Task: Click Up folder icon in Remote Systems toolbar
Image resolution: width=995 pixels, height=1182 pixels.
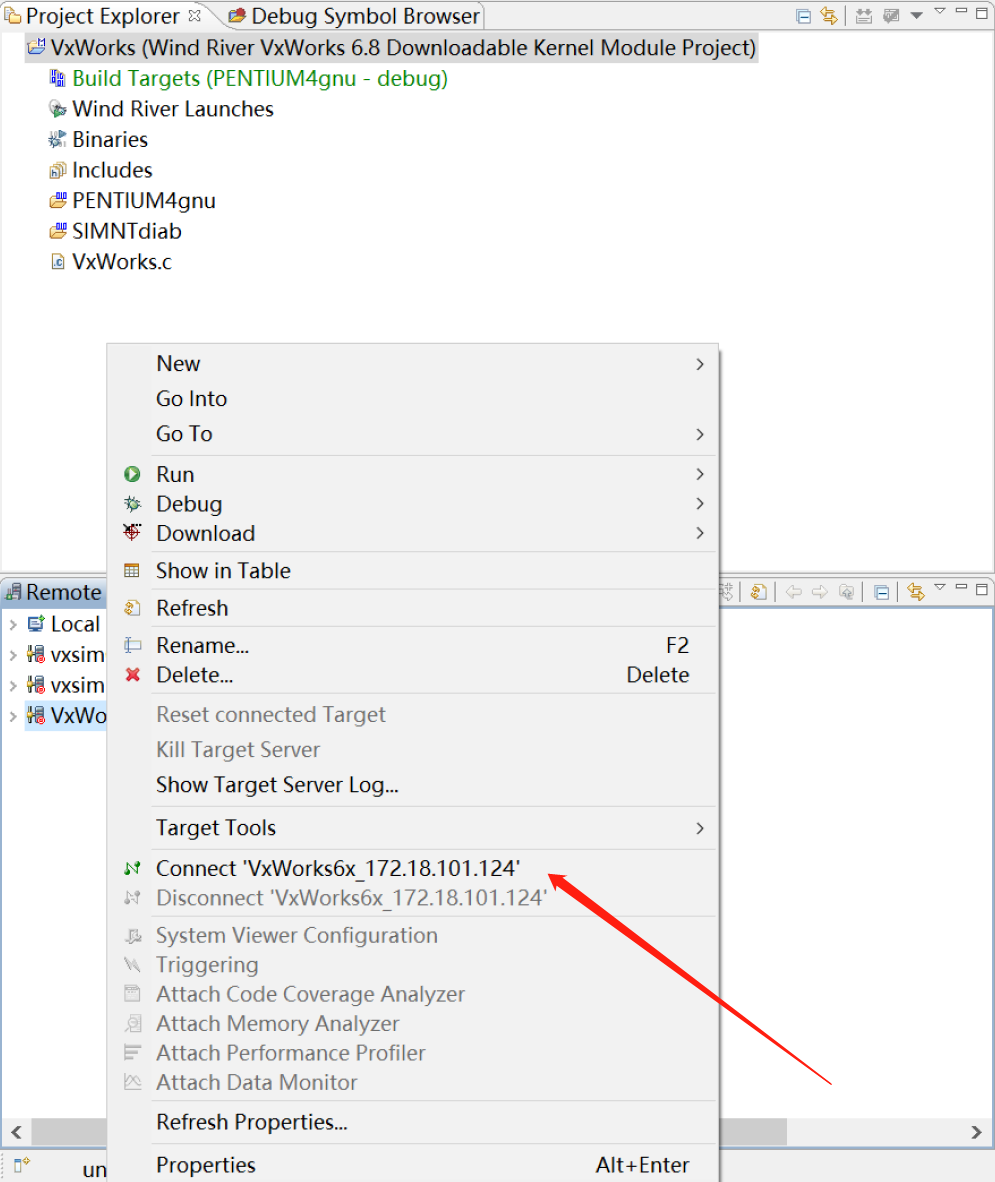Action: pos(847,592)
